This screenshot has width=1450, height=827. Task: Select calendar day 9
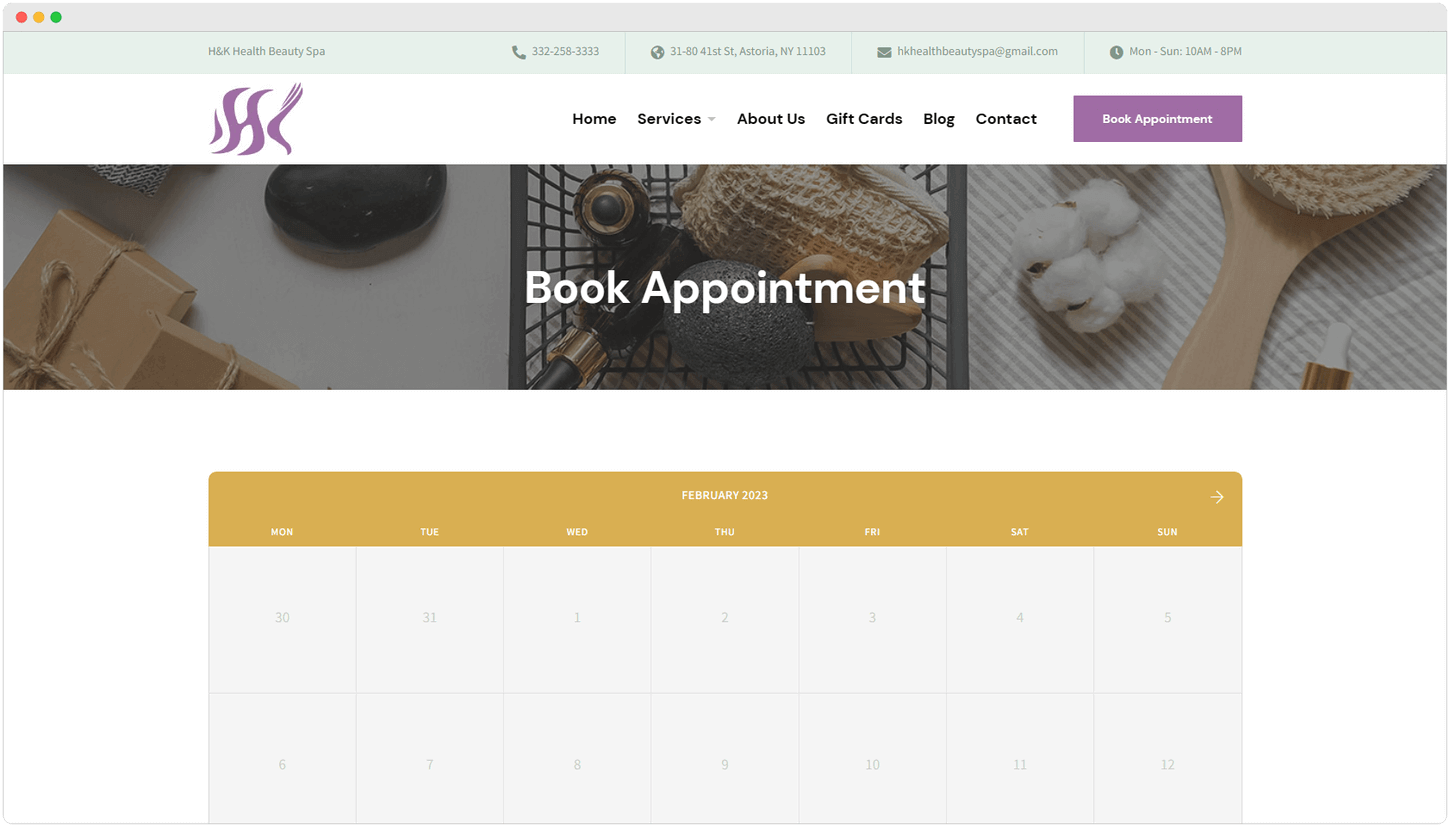tap(725, 759)
